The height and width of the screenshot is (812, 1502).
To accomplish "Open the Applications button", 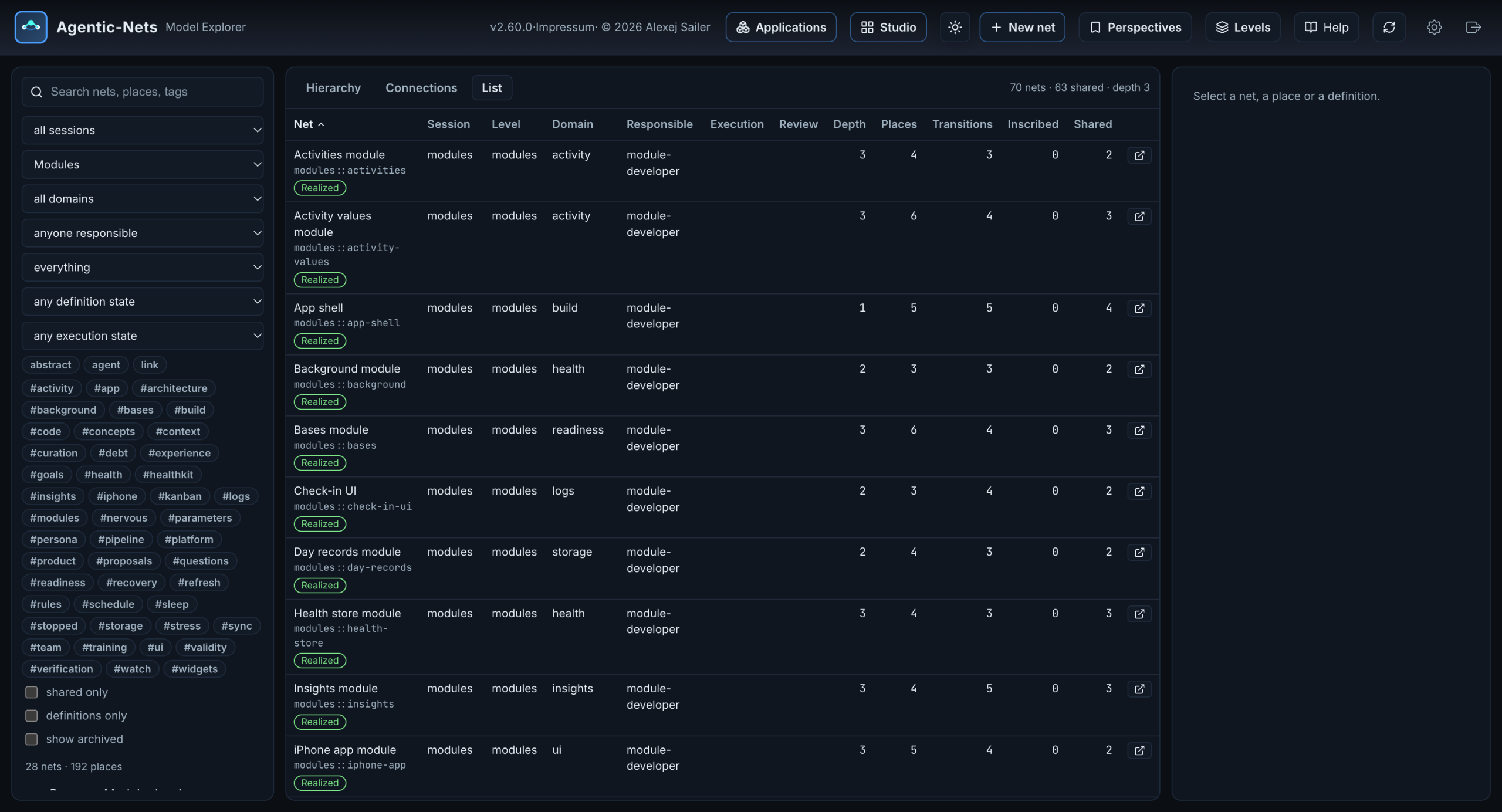I will (781, 27).
